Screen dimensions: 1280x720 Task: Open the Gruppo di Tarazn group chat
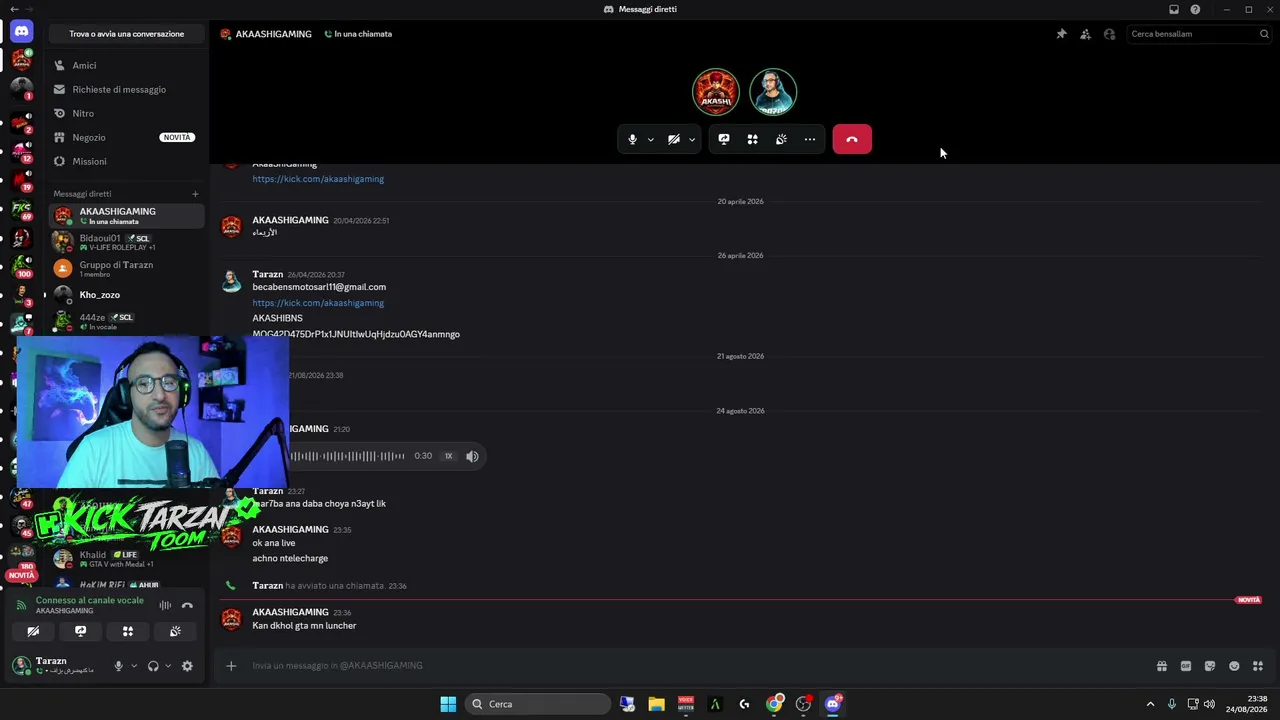126,268
